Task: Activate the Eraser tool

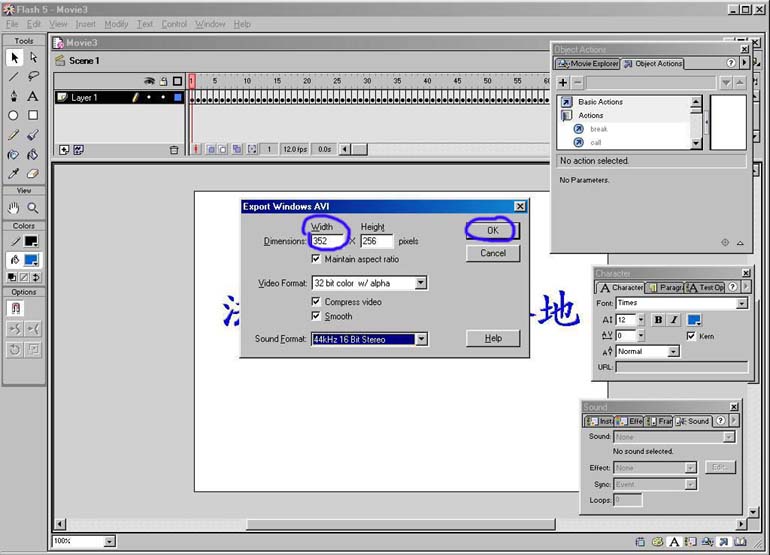Action: pyautogui.click(x=33, y=173)
